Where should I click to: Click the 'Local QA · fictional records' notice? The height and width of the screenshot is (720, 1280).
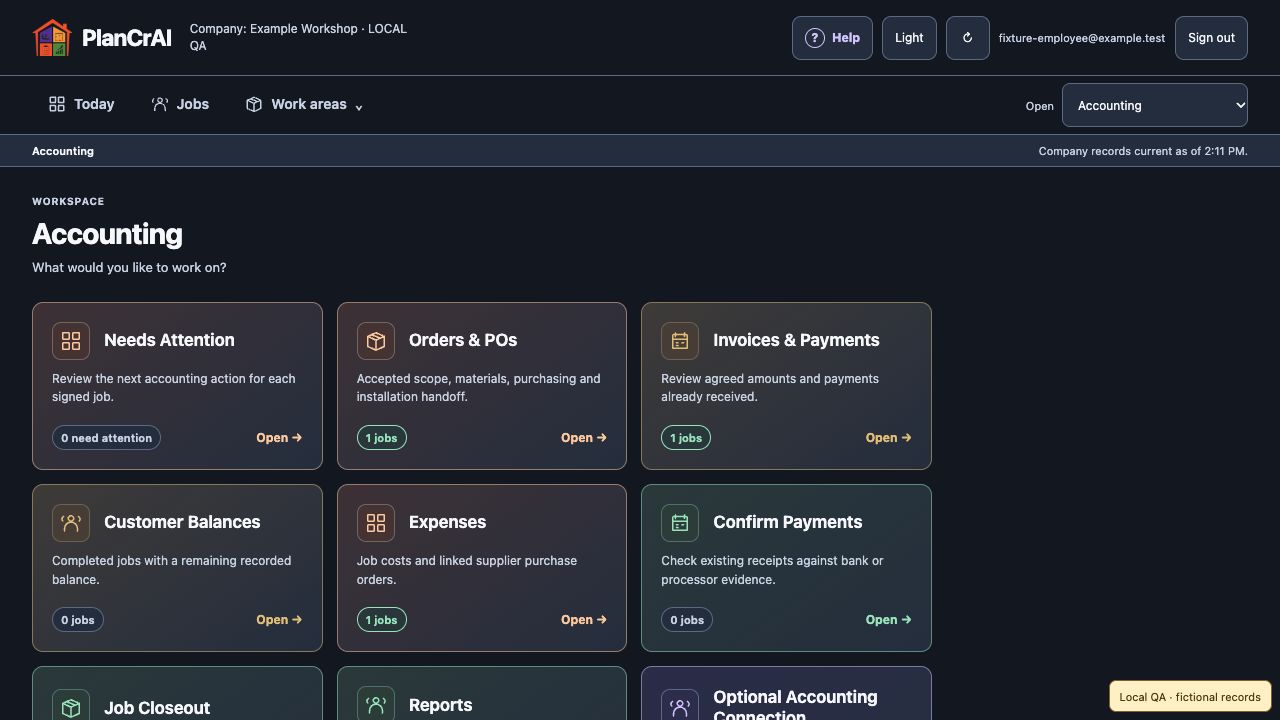1190,697
